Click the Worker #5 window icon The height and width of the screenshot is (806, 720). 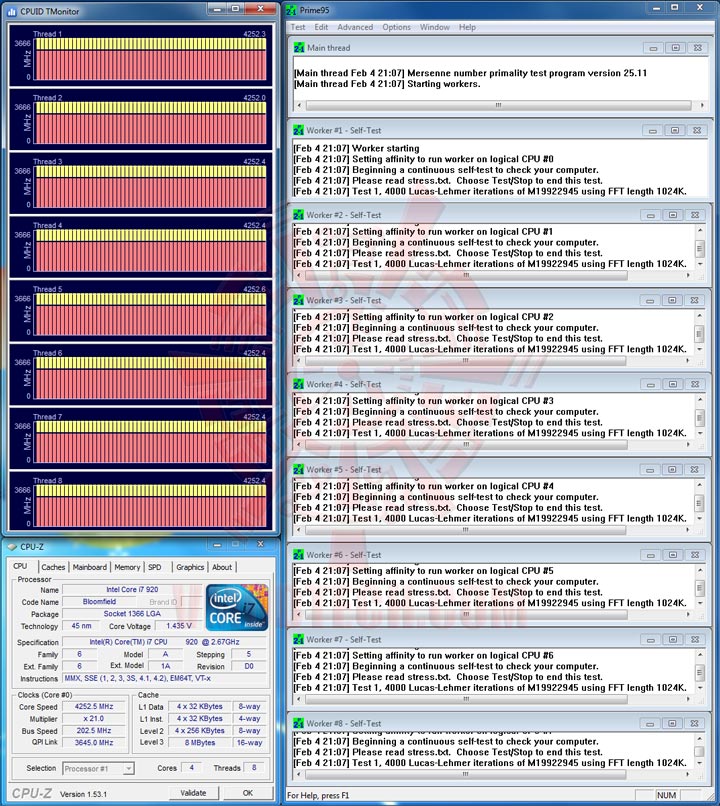299,470
